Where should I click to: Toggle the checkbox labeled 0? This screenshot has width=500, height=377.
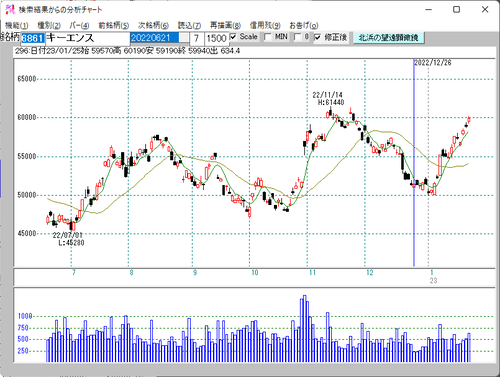(x=297, y=37)
